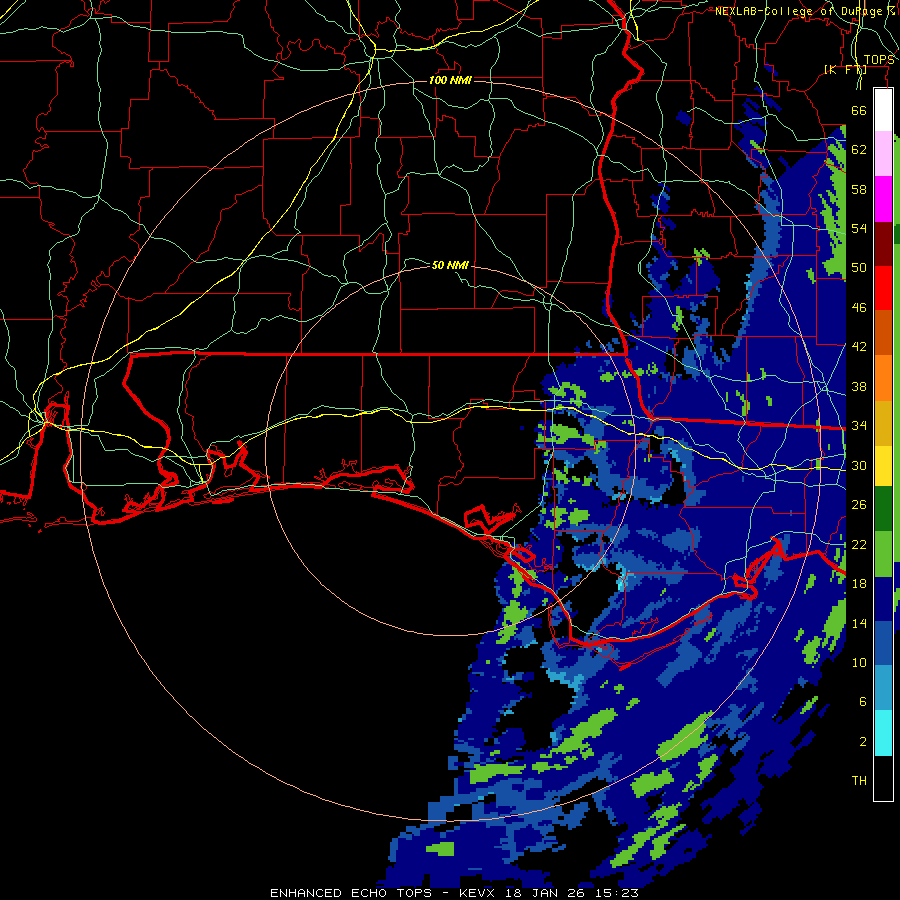
Task: Click legend value "66"
Action: [x=859, y=110]
